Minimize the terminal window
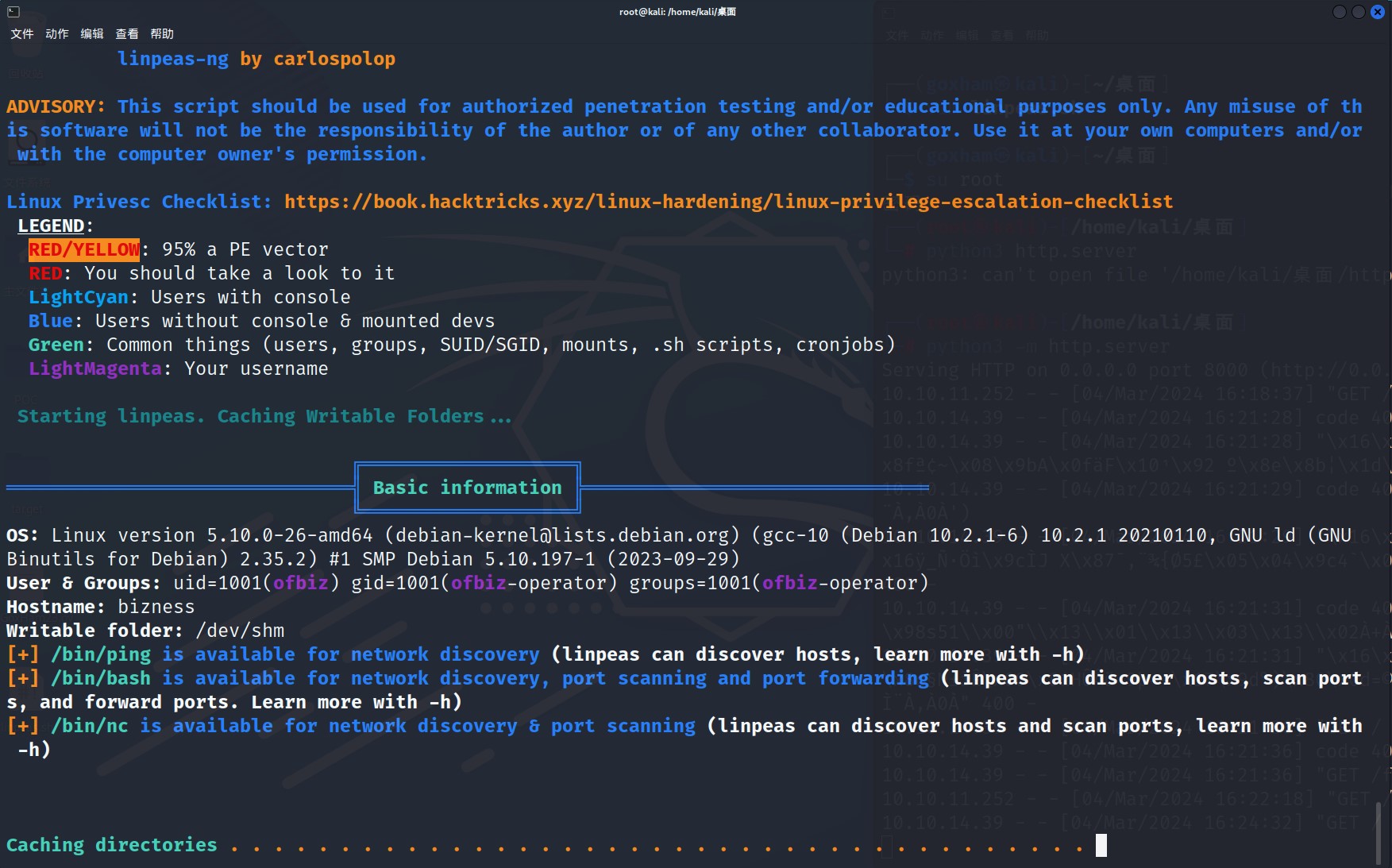Image resolution: width=1392 pixels, height=868 pixels. pos(1340,12)
